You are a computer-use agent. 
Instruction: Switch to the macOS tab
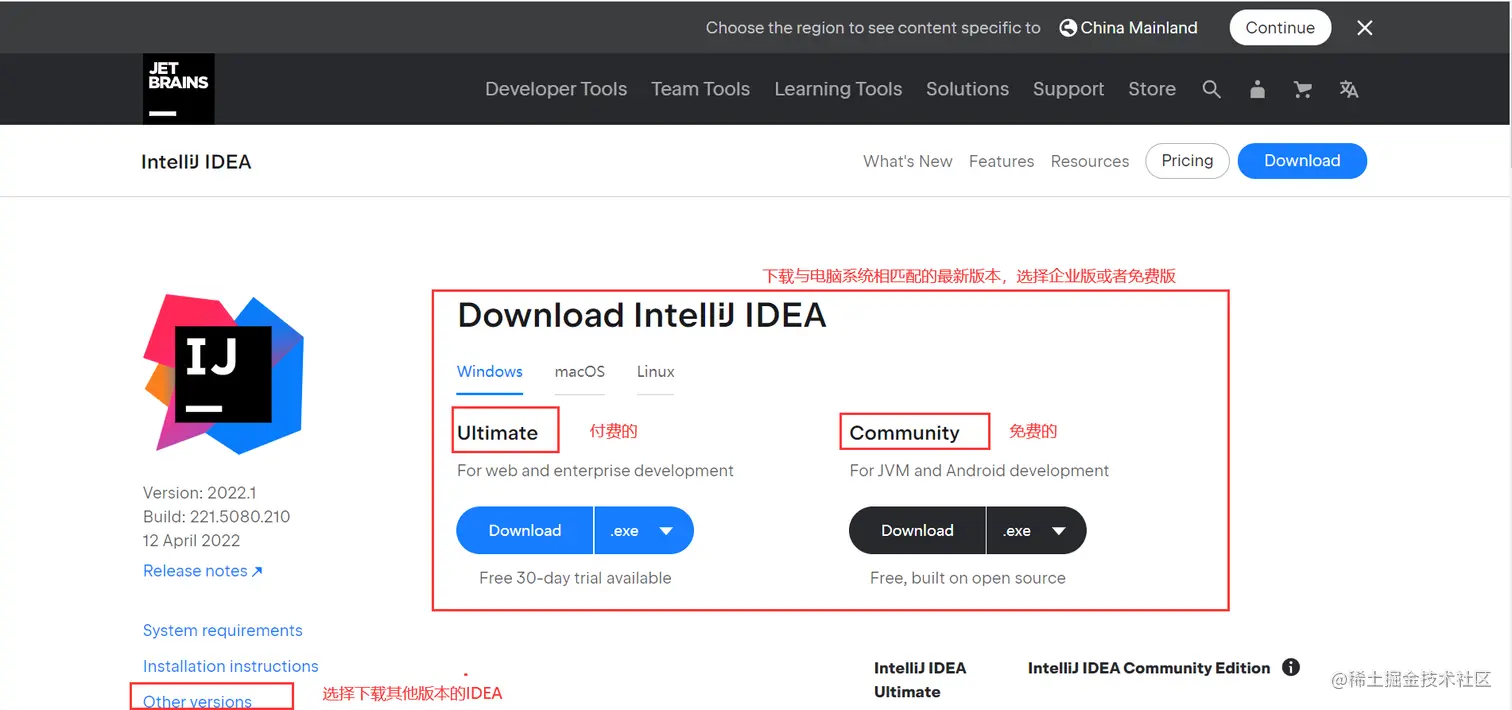click(580, 371)
